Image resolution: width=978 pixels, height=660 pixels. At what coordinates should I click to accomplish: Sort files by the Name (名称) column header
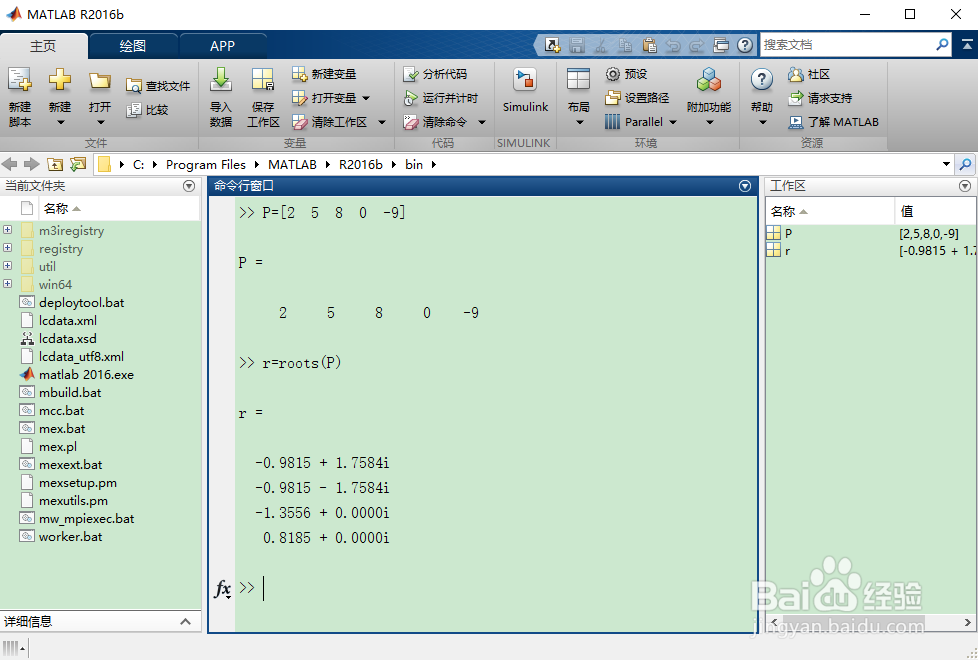(119, 208)
